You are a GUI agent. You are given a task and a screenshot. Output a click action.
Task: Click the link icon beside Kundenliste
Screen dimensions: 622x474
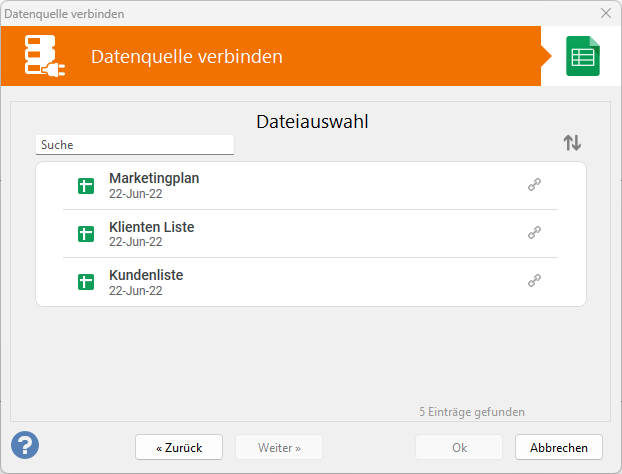534,280
